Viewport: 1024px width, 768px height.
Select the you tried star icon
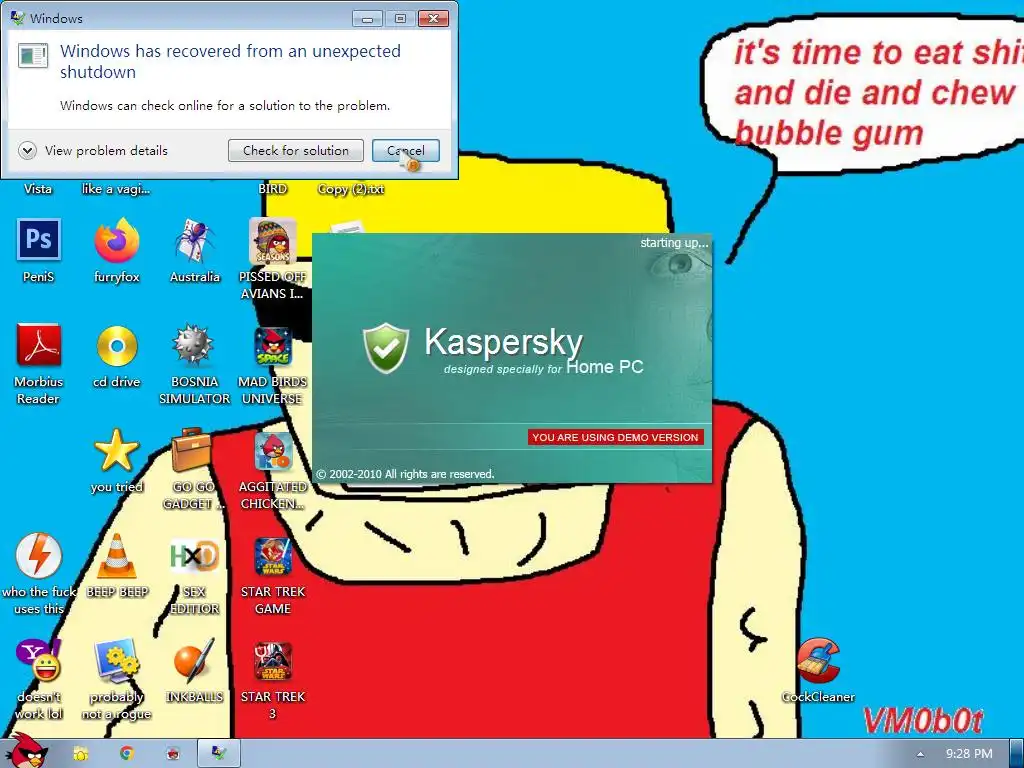point(117,451)
